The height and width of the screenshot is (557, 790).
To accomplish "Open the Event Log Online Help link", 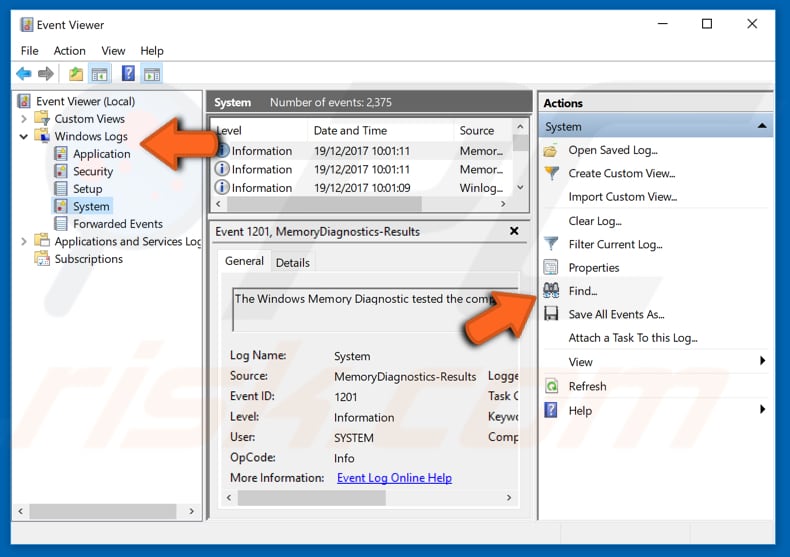I will [394, 478].
